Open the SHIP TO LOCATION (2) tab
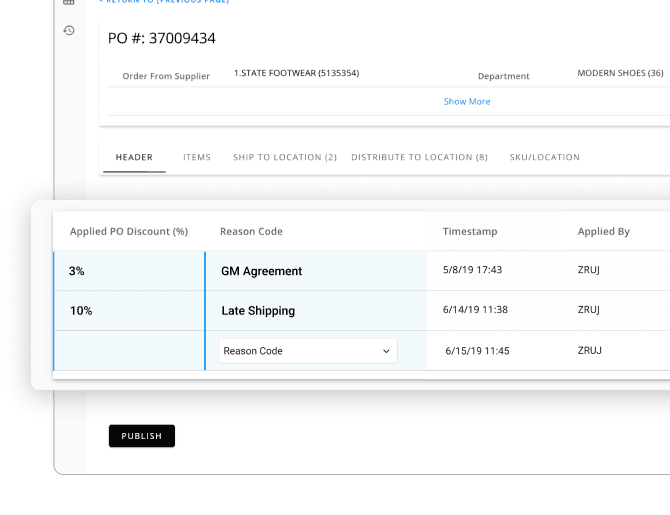Viewport: 670px width, 515px height. click(x=285, y=157)
